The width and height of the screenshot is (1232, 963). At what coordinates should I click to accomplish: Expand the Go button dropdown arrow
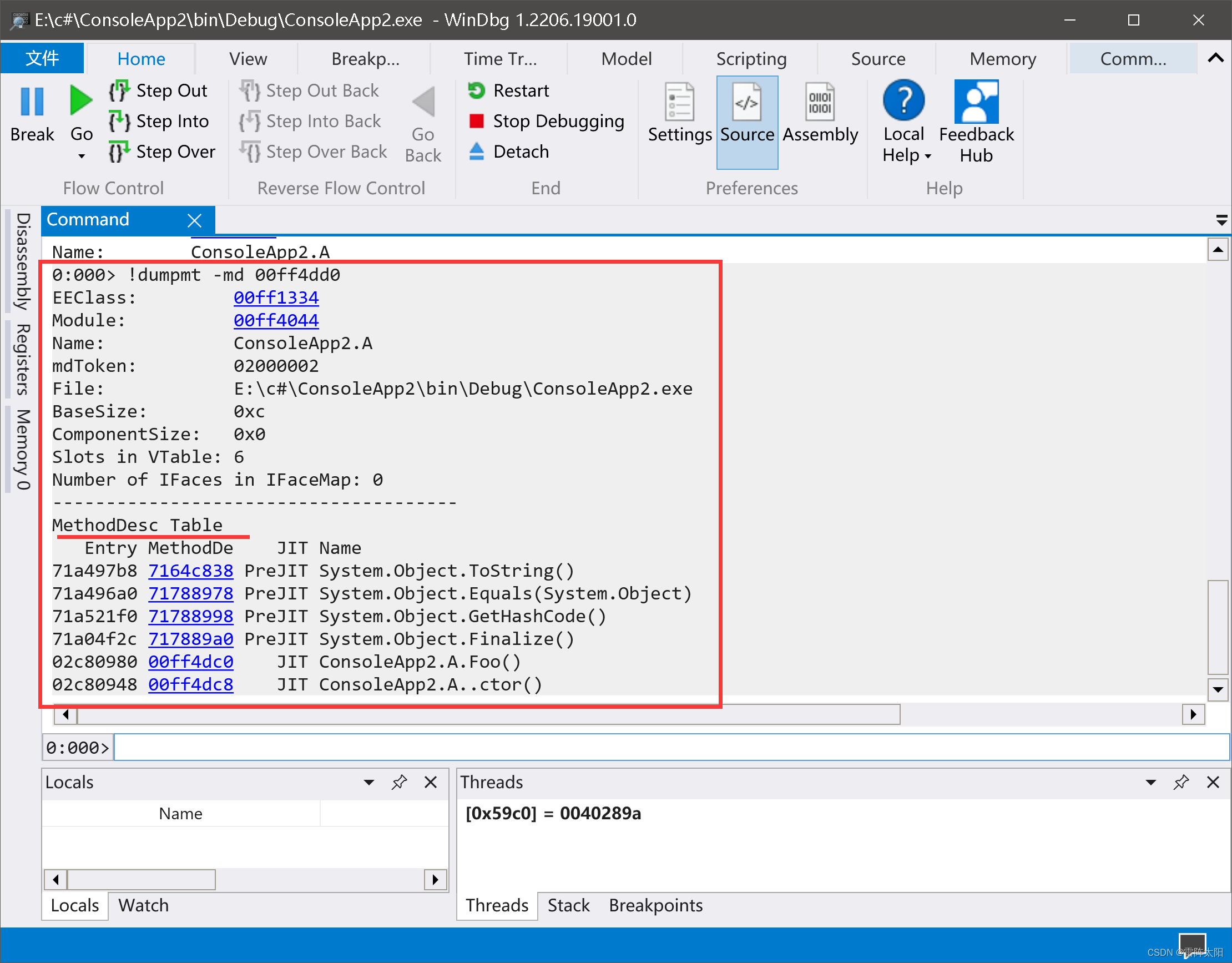[x=82, y=157]
